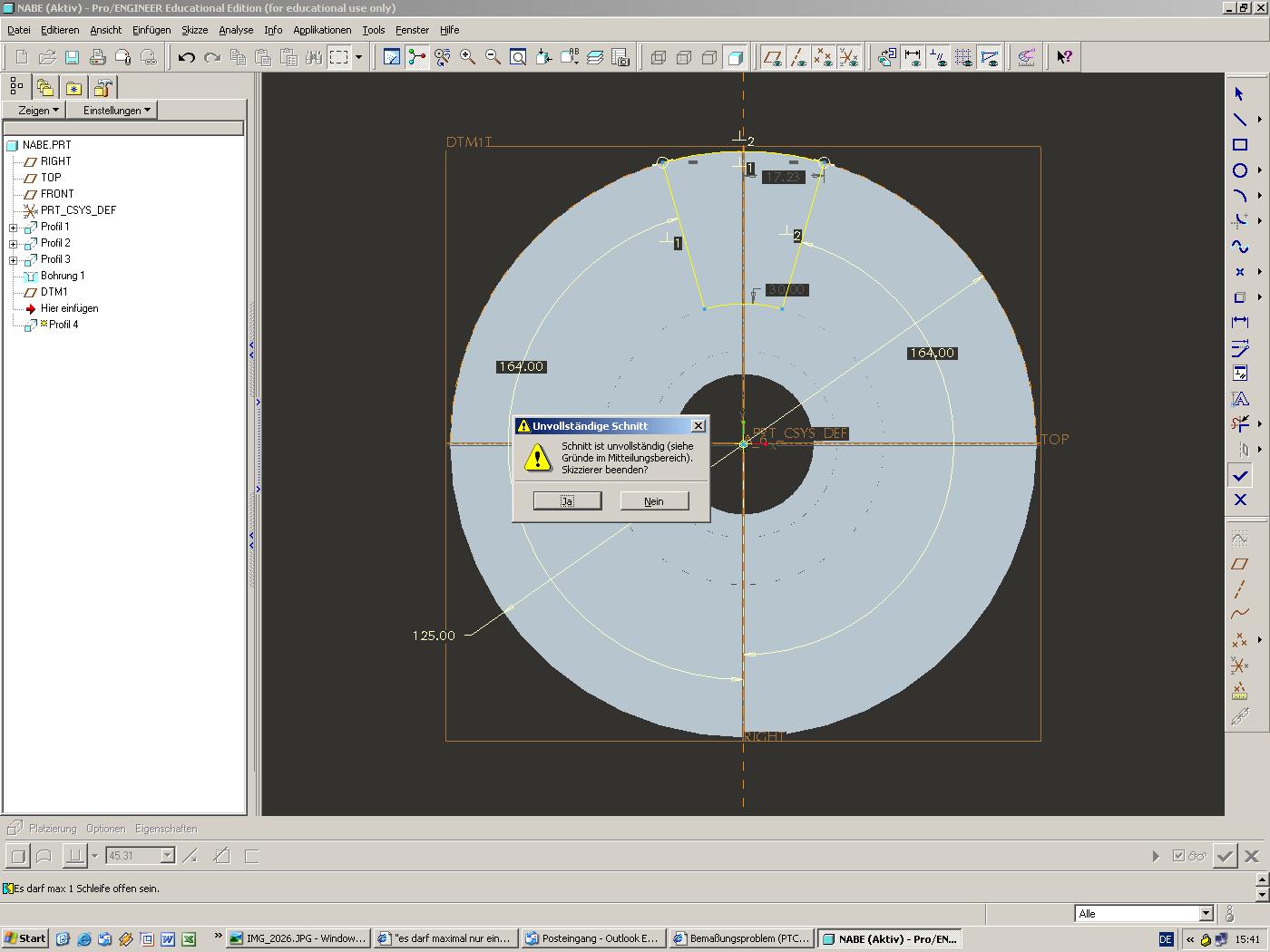Open the Alle selection filter dropdown
The height and width of the screenshot is (952, 1270).
[1206, 914]
